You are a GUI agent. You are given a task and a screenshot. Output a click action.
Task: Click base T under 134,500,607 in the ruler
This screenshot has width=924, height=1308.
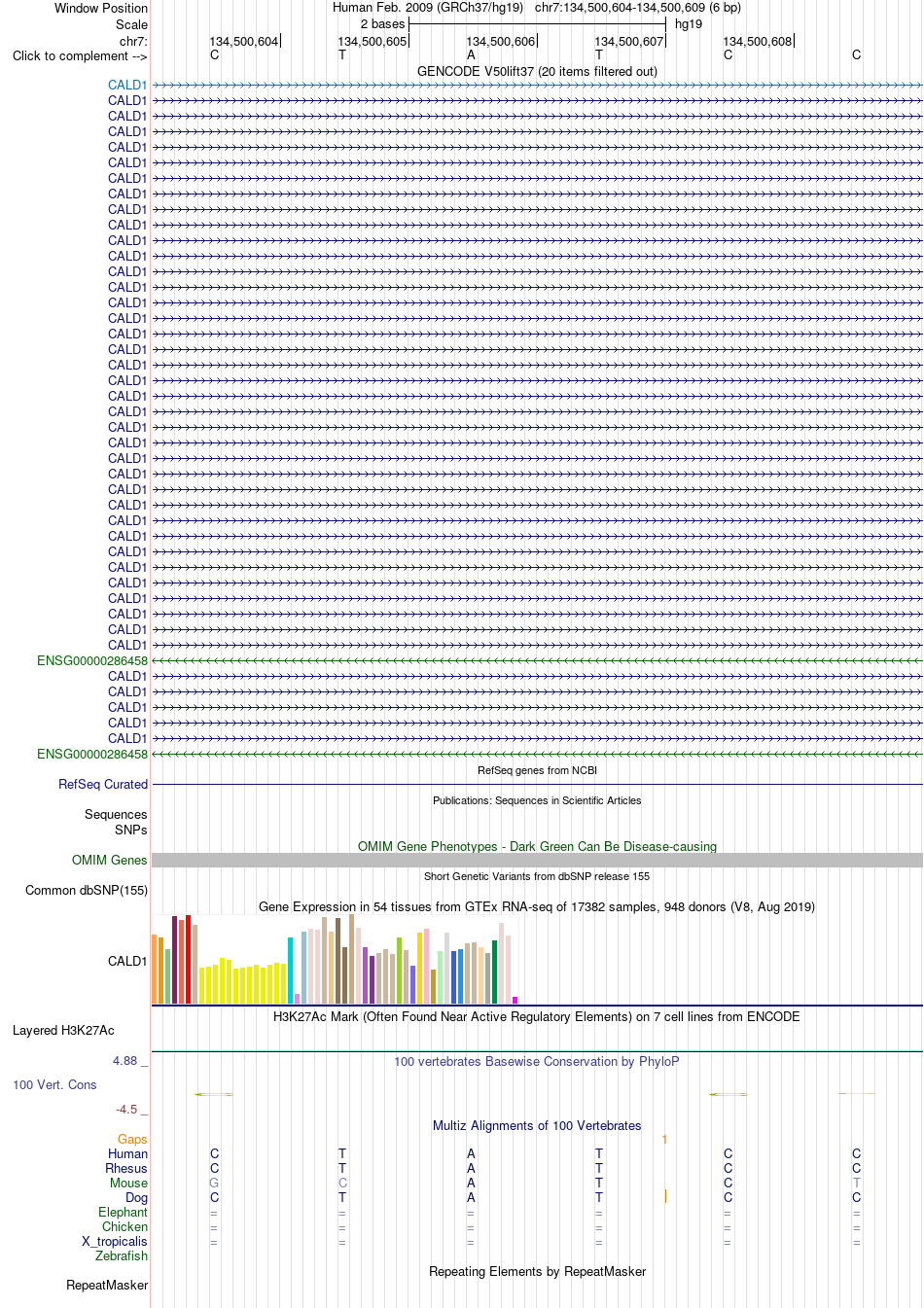pyautogui.click(x=599, y=55)
